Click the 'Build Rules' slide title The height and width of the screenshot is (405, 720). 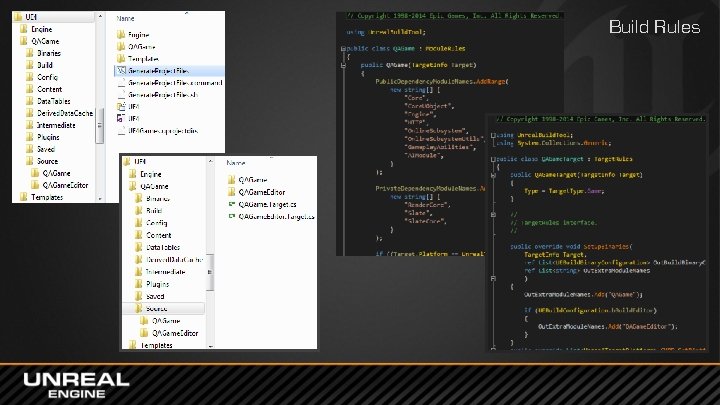(654, 27)
